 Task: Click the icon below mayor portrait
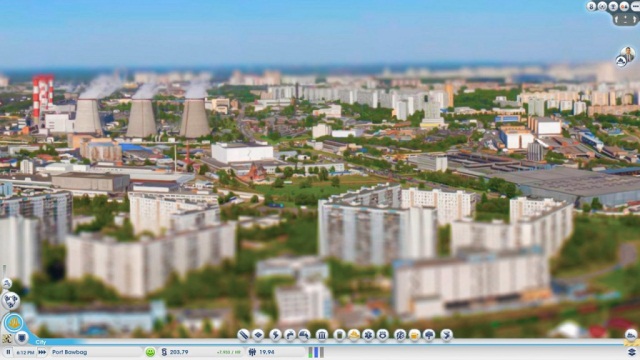(x=621, y=61)
